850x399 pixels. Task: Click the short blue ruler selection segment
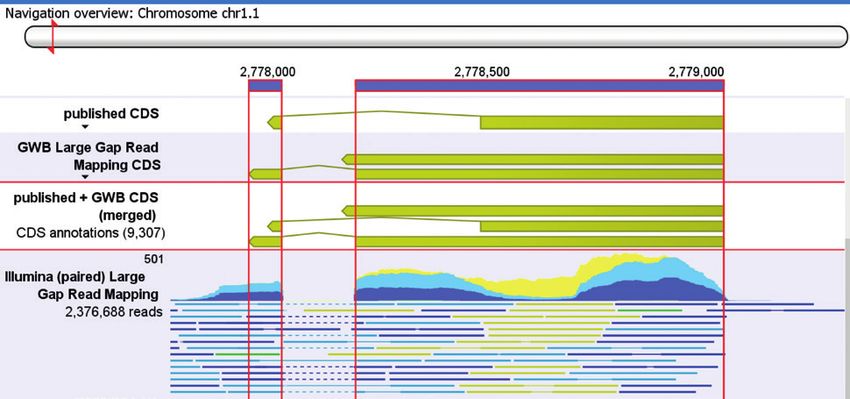265,85
